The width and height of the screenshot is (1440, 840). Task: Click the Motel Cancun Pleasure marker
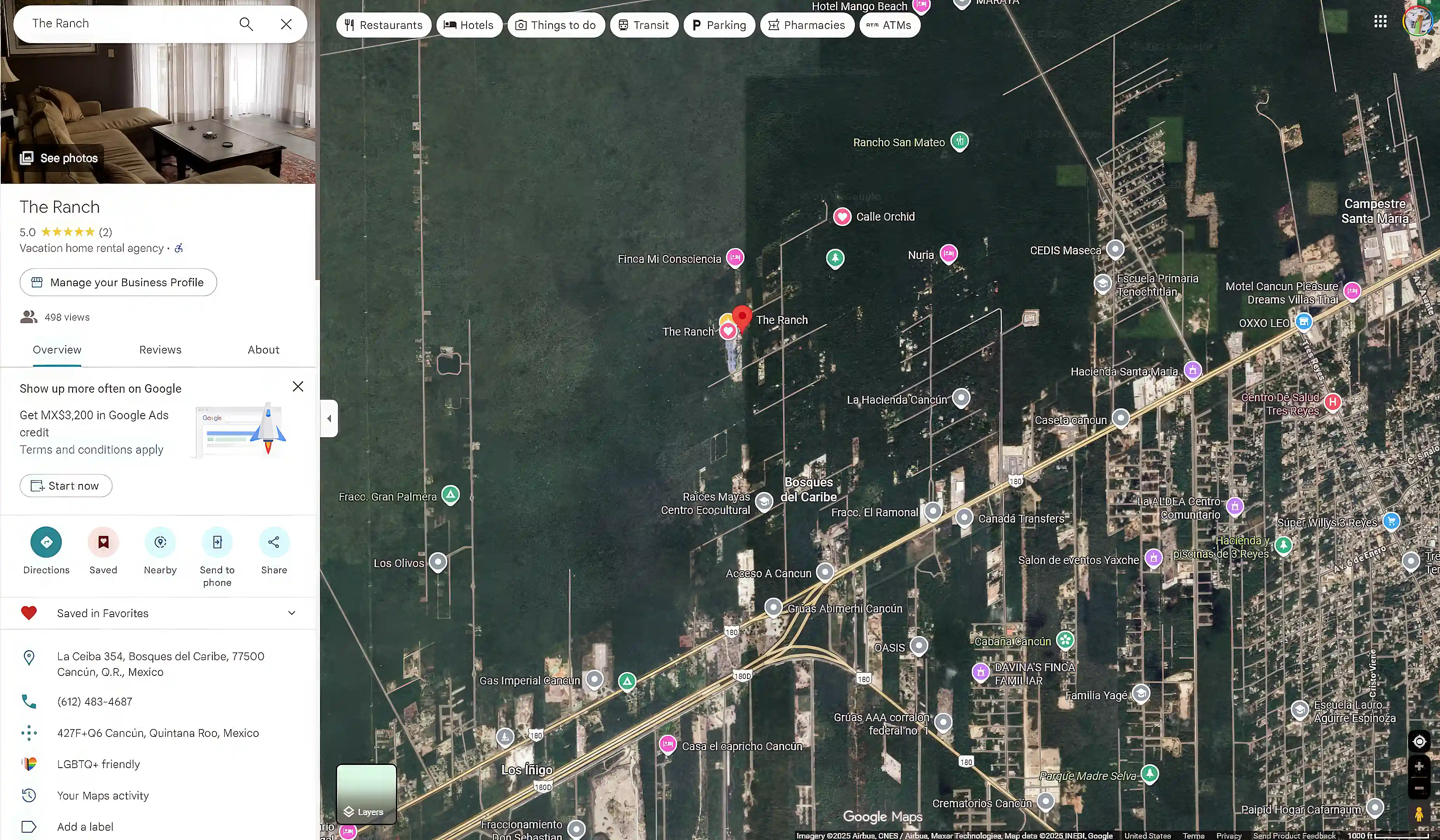pyautogui.click(x=1352, y=291)
